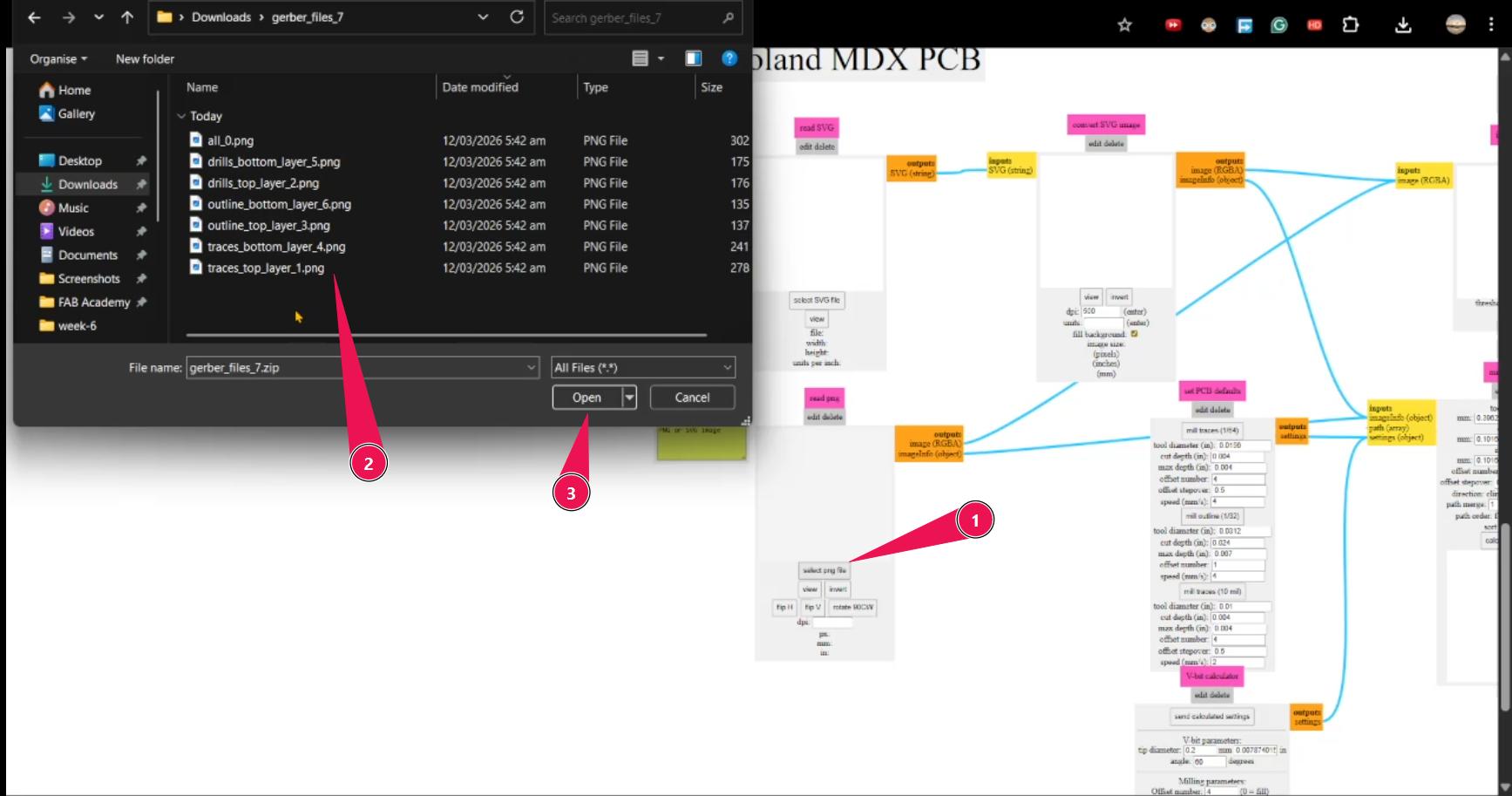The image size is (1512, 796).
Task: Go forward in the file dialog
Action: 69,17
